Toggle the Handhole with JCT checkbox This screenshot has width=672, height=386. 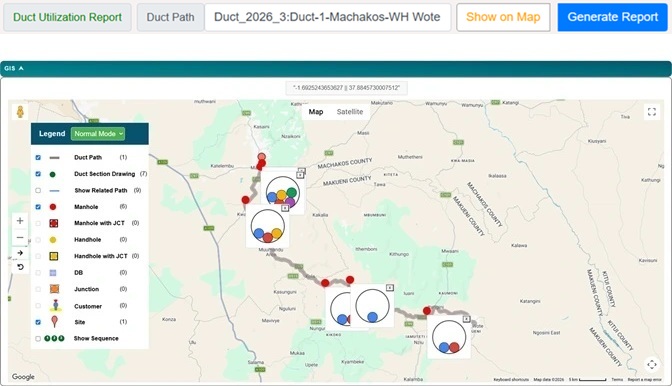click(38, 256)
